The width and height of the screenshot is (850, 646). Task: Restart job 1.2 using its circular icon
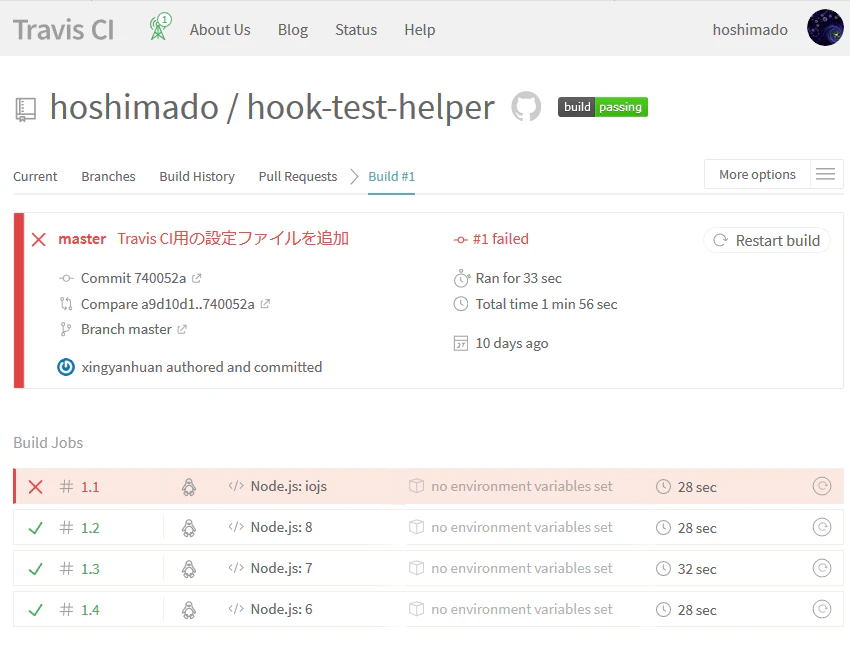click(x=822, y=527)
